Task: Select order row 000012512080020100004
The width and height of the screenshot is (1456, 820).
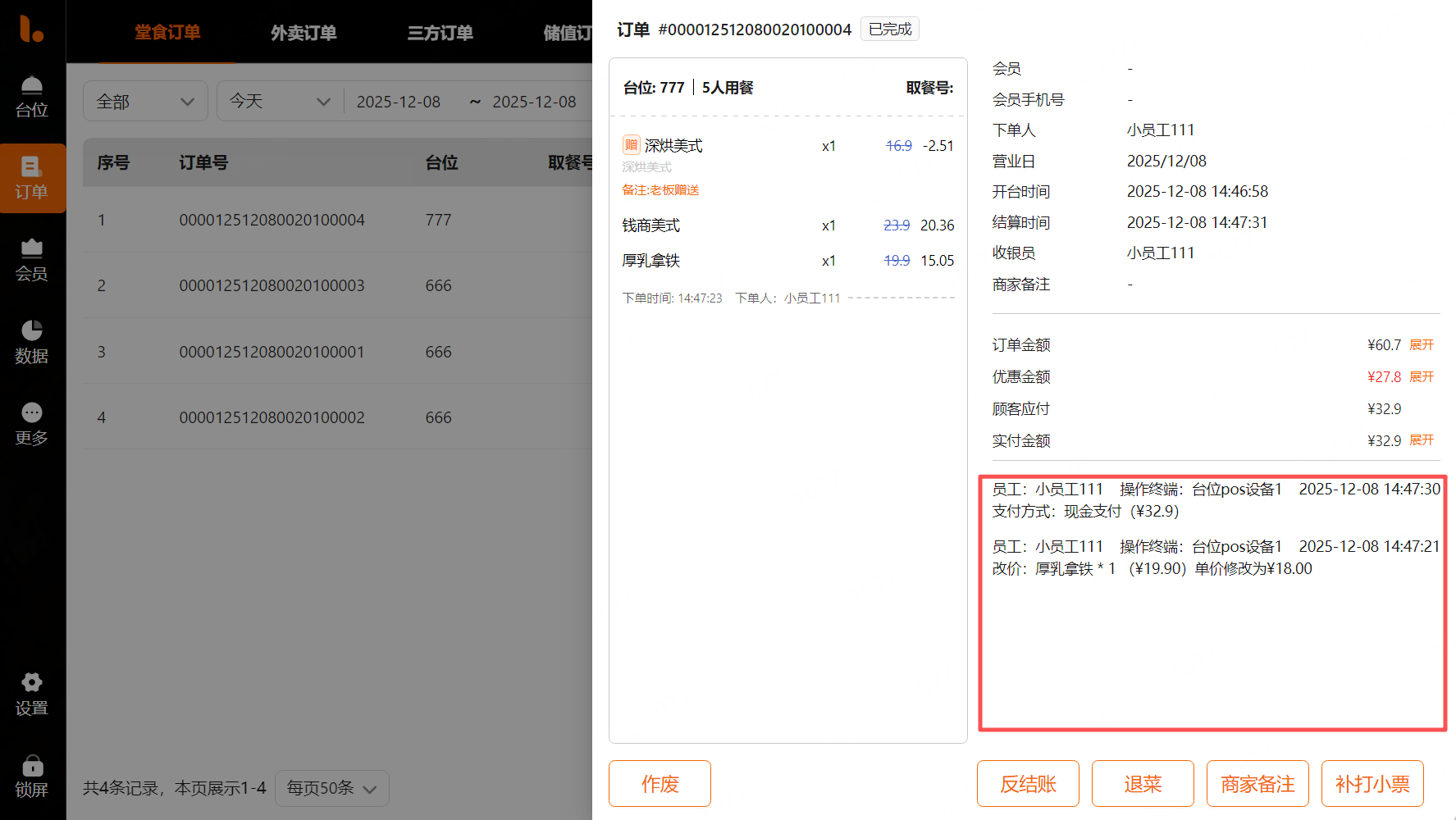Action: tap(337, 220)
